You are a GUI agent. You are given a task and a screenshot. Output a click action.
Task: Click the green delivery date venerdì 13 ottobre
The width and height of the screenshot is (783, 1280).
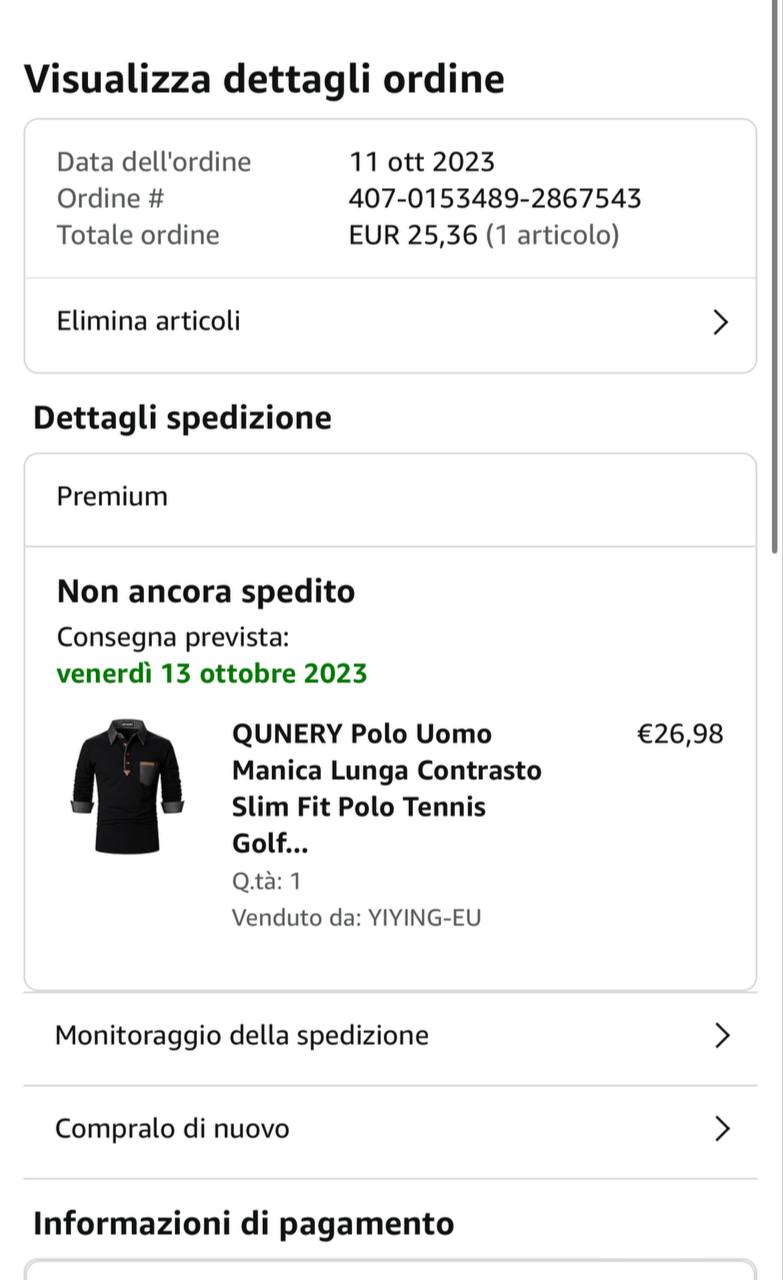click(212, 674)
